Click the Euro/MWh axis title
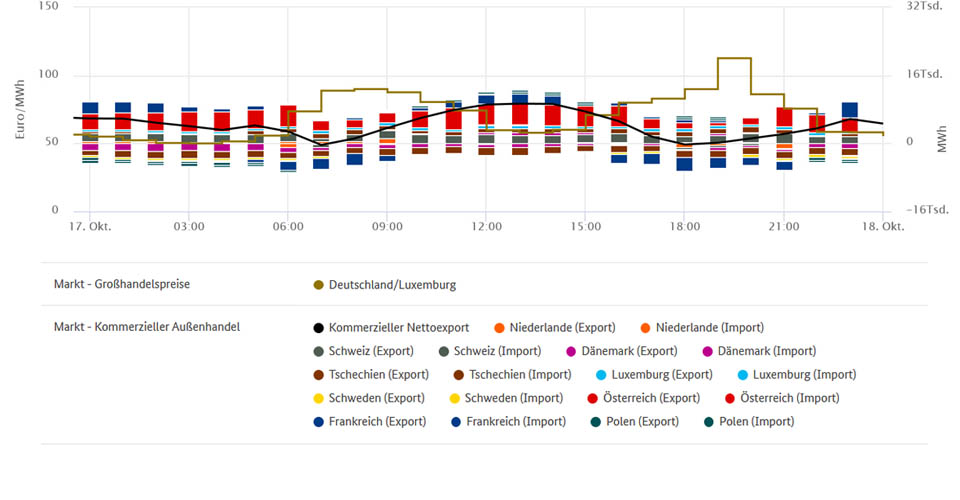 pyautogui.click(x=20, y=109)
